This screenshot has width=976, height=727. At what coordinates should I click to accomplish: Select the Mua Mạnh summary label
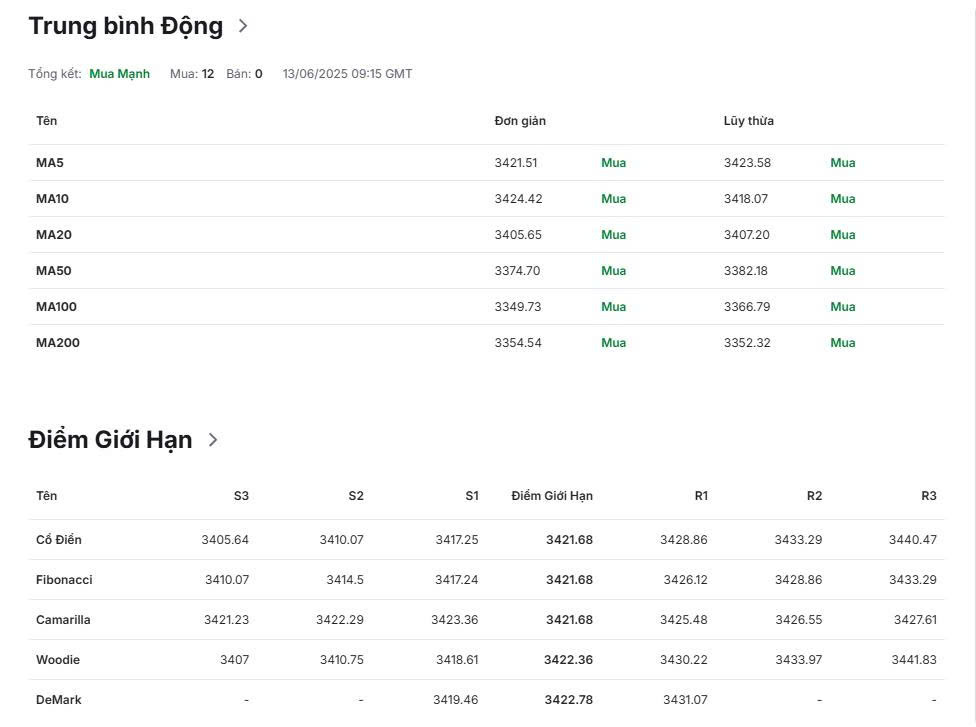coord(120,74)
